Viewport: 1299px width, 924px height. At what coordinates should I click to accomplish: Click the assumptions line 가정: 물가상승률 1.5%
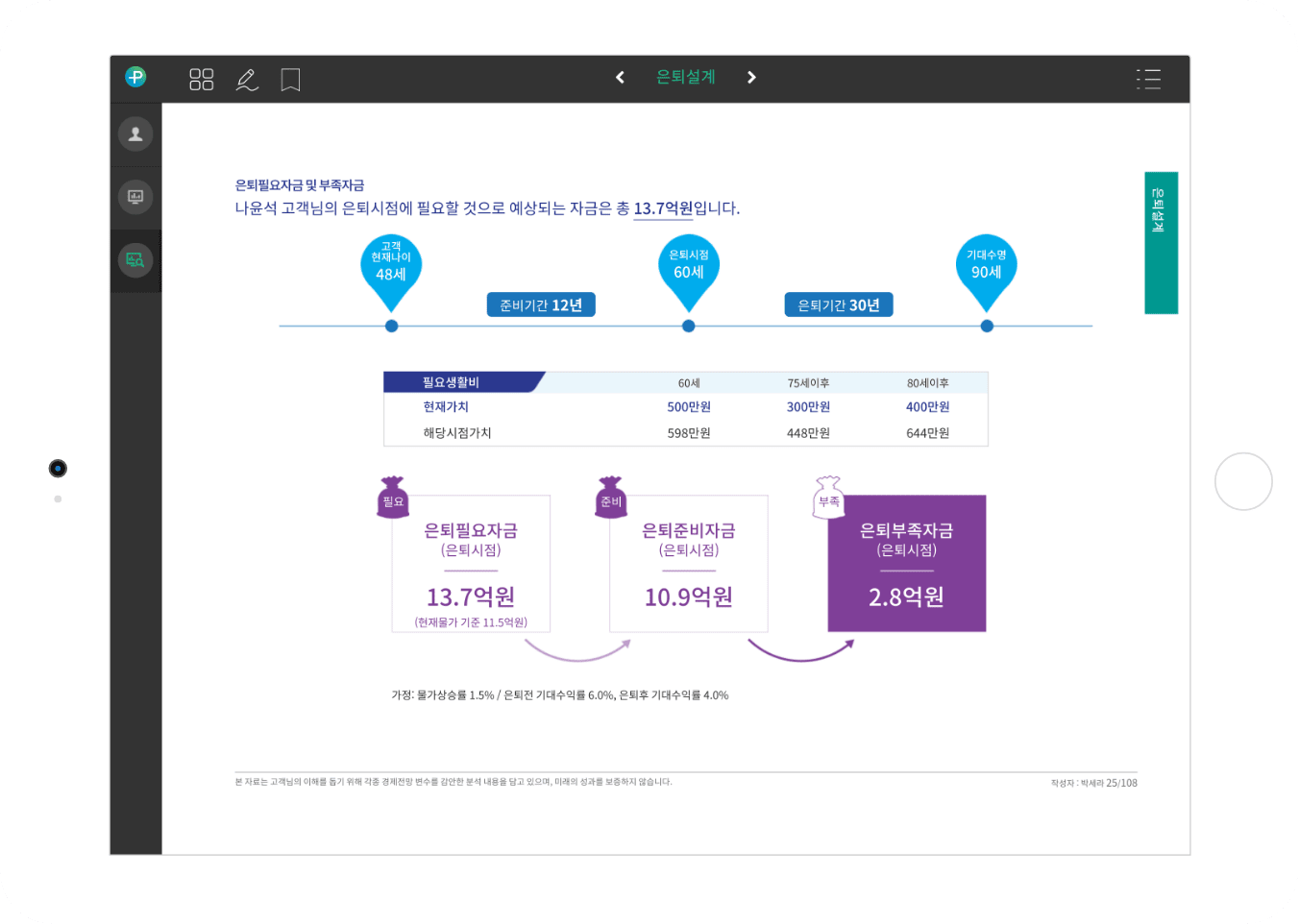point(560,695)
